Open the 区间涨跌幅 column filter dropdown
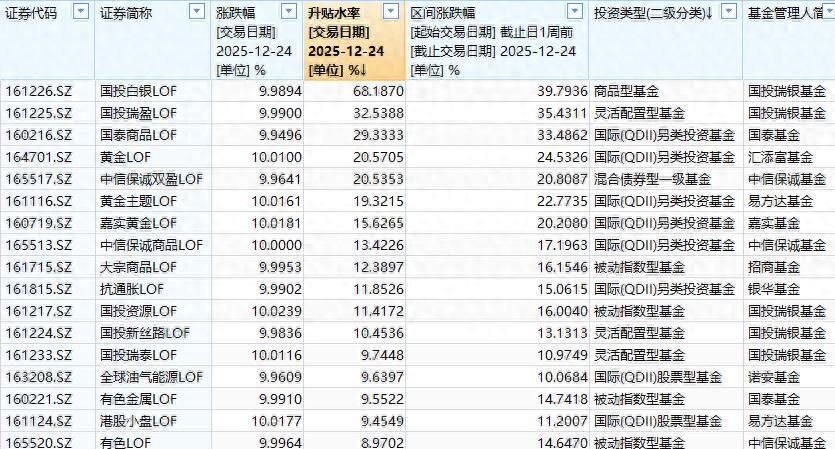The image size is (835, 449). pyautogui.click(x=575, y=11)
